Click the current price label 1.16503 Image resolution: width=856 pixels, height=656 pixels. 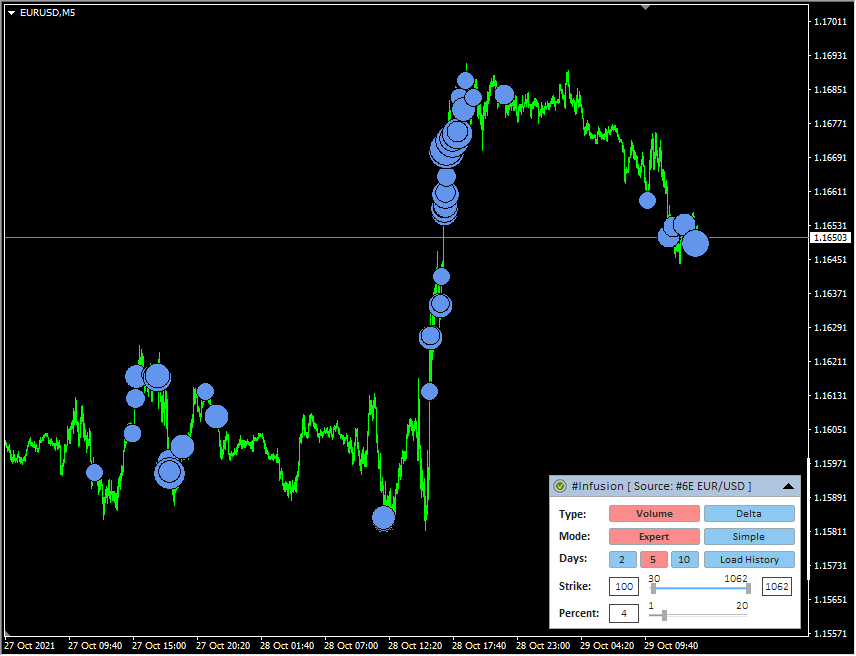click(x=830, y=238)
